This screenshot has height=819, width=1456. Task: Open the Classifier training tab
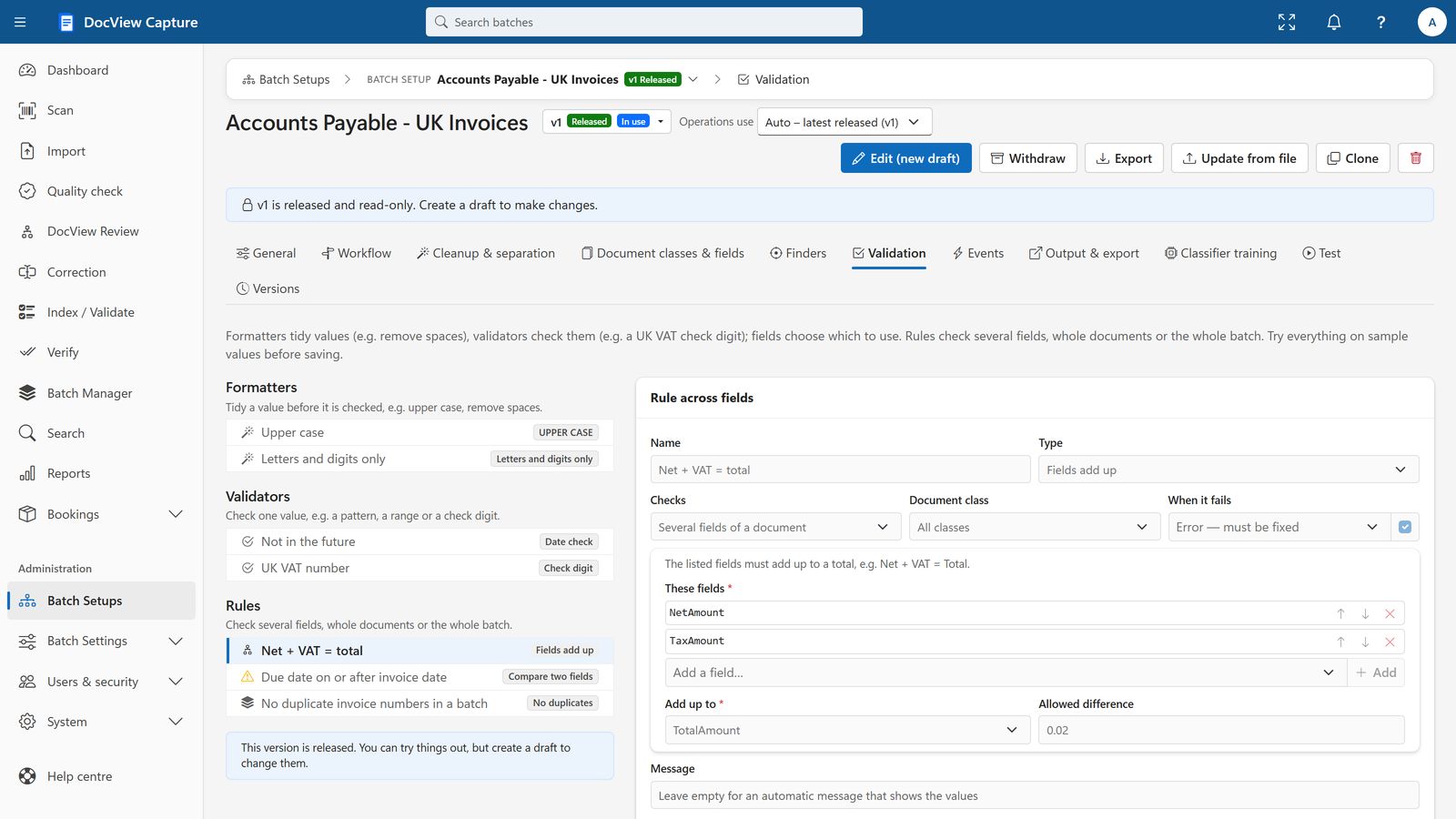(x=1220, y=253)
